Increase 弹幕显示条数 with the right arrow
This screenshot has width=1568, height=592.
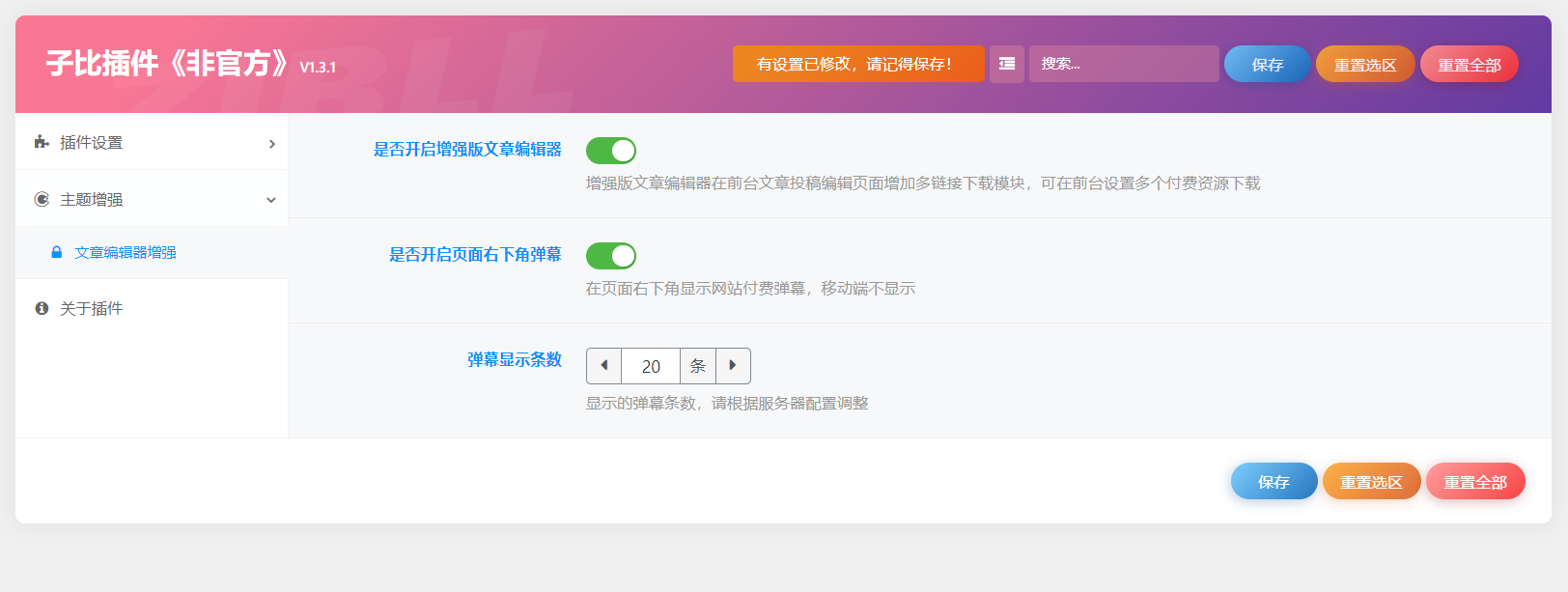[733, 365]
